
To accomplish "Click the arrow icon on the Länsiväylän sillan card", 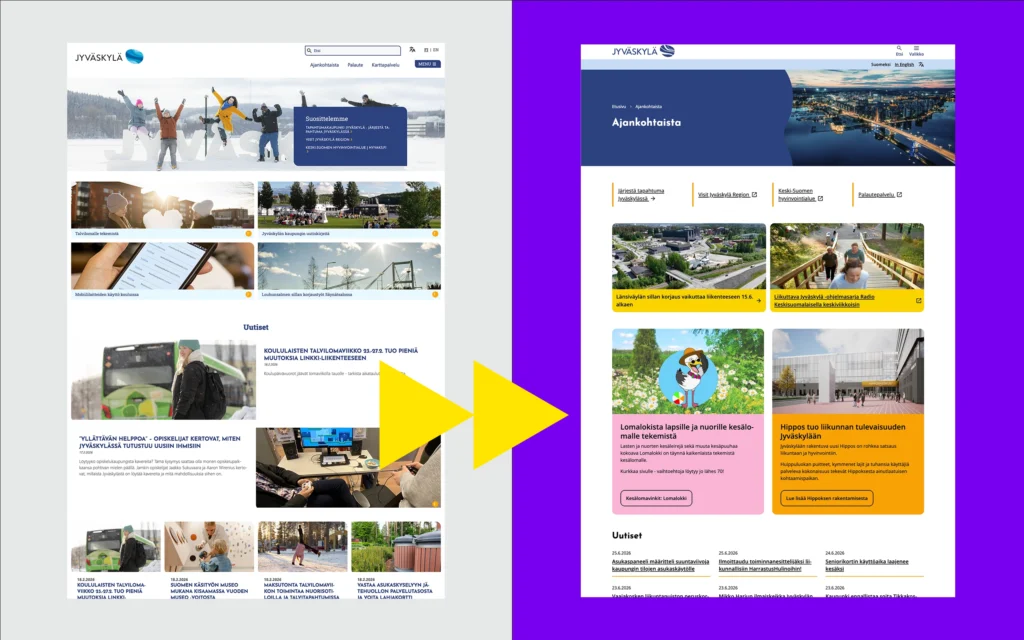I will click(758, 300).
